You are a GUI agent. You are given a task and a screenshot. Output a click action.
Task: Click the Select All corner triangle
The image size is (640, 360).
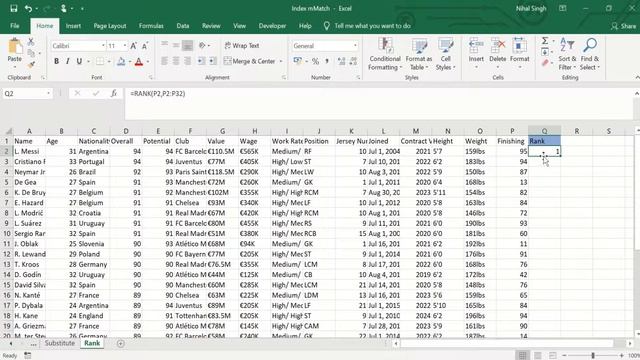(x=8, y=131)
